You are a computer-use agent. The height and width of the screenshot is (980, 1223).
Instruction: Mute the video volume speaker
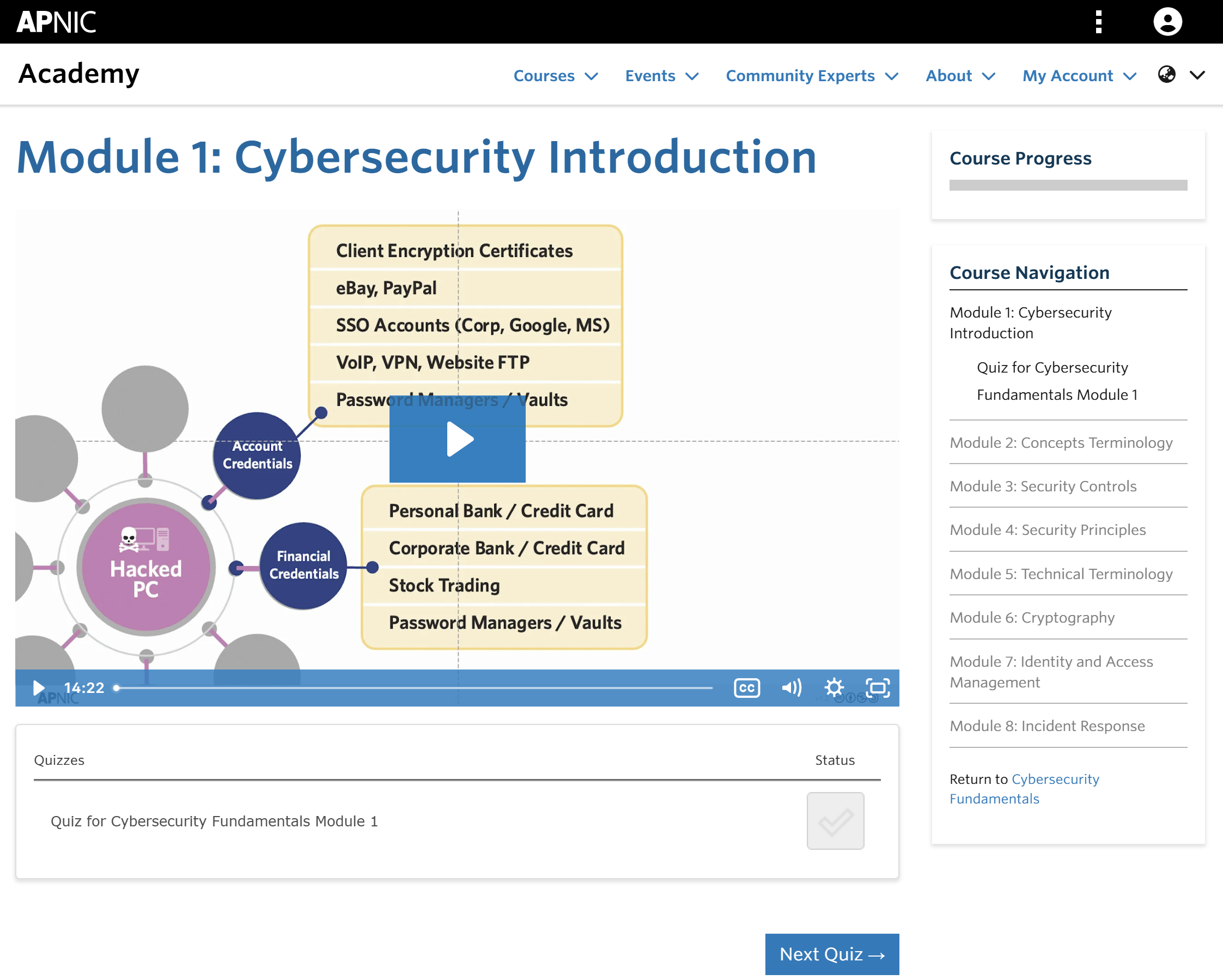click(x=791, y=688)
